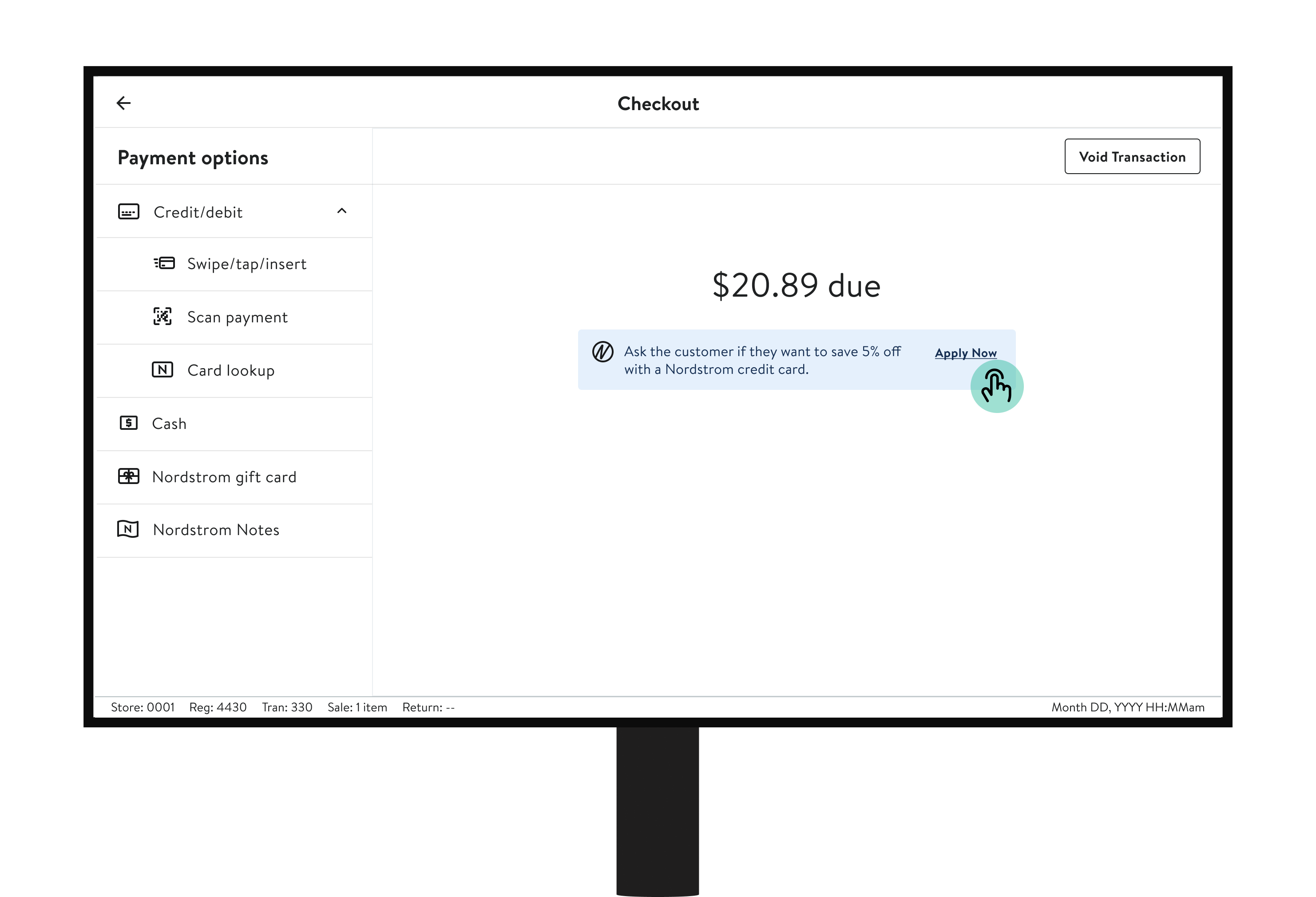
Task: Select Nordstrom gift card payment
Action: point(234,477)
